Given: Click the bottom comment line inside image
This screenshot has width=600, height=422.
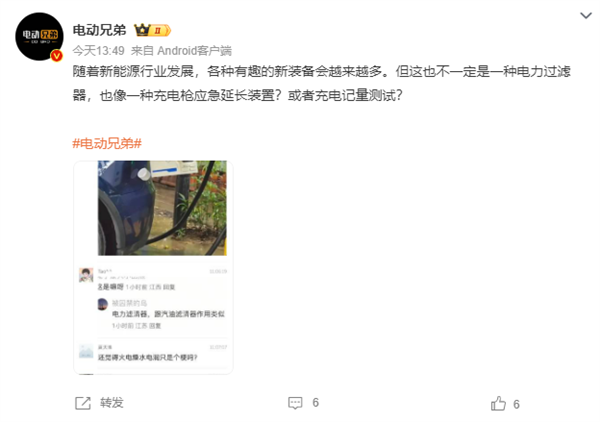Looking at the screenshot, I should [147, 357].
